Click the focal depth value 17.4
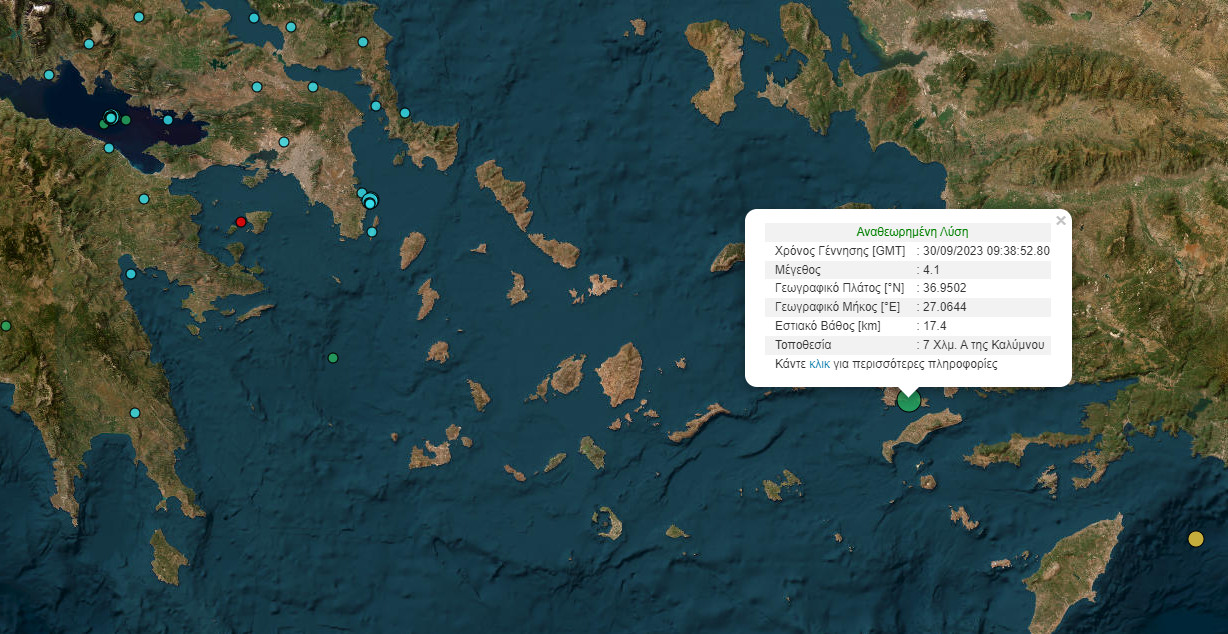This screenshot has height=634, width=1228. [935, 327]
